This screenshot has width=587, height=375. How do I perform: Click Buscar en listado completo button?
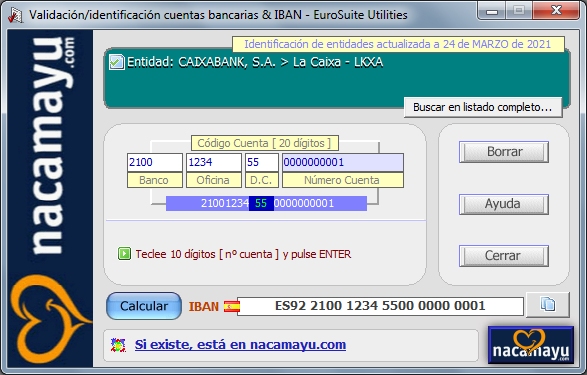coord(483,107)
